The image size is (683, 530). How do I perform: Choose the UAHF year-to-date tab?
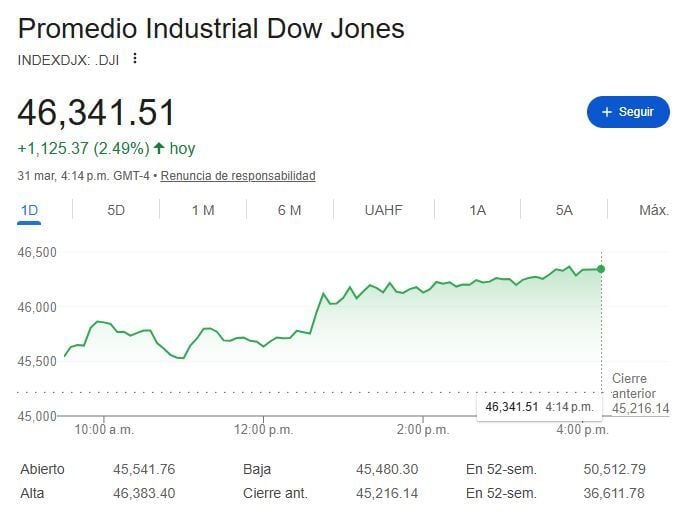(x=384, y=210)
